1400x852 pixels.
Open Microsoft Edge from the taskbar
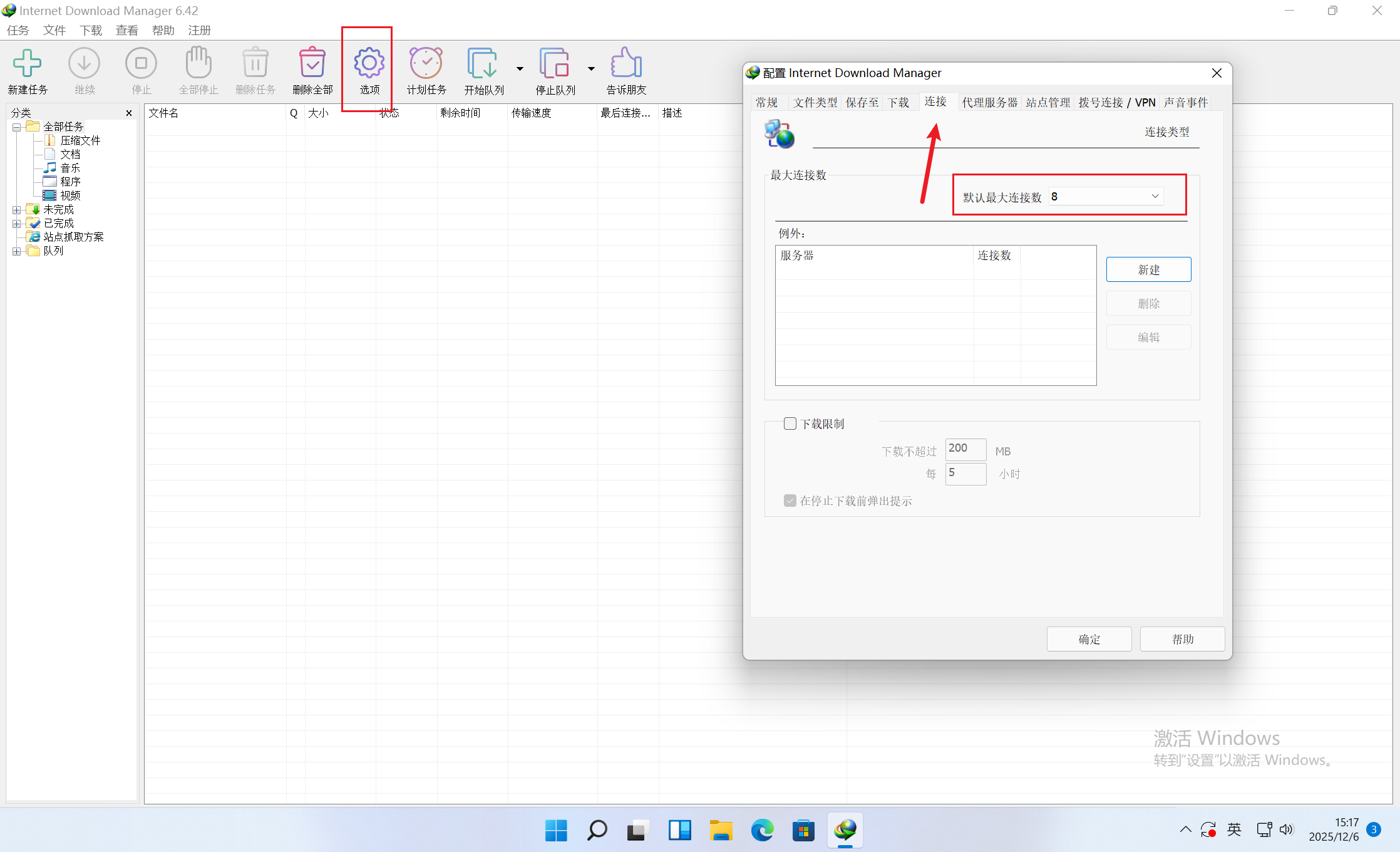pyautogui.click(x=762, y=831)
